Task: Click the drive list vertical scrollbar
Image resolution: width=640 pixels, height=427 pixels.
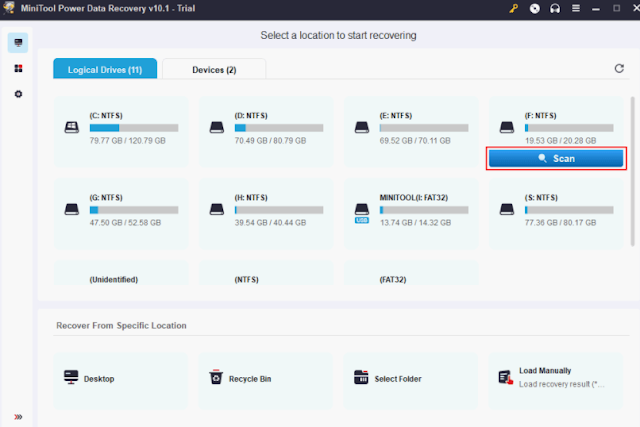Action: pyautogui.click(x=633, y=171)
